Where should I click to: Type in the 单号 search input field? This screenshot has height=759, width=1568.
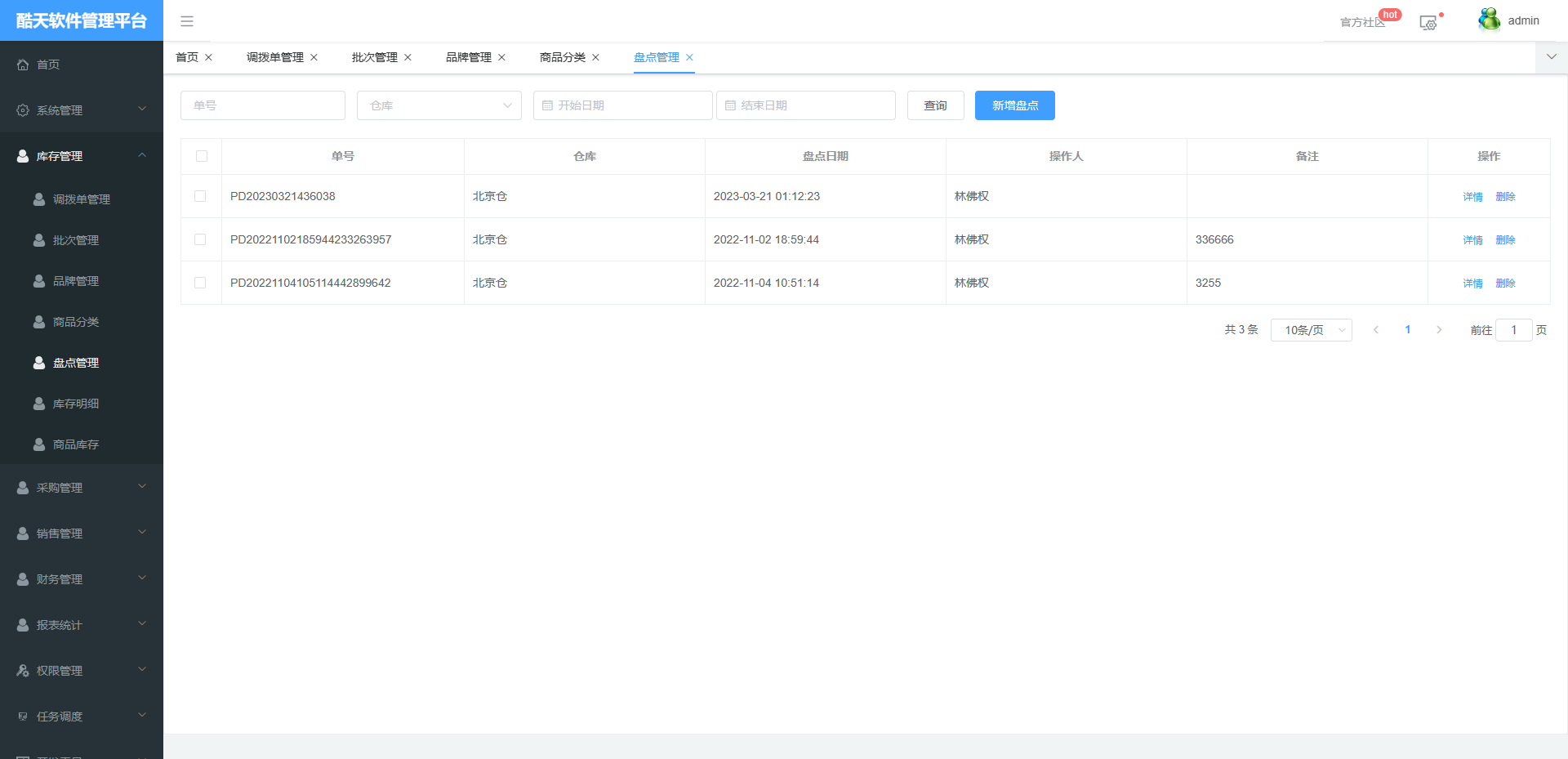pyautogui.click(x=262, y=105)
